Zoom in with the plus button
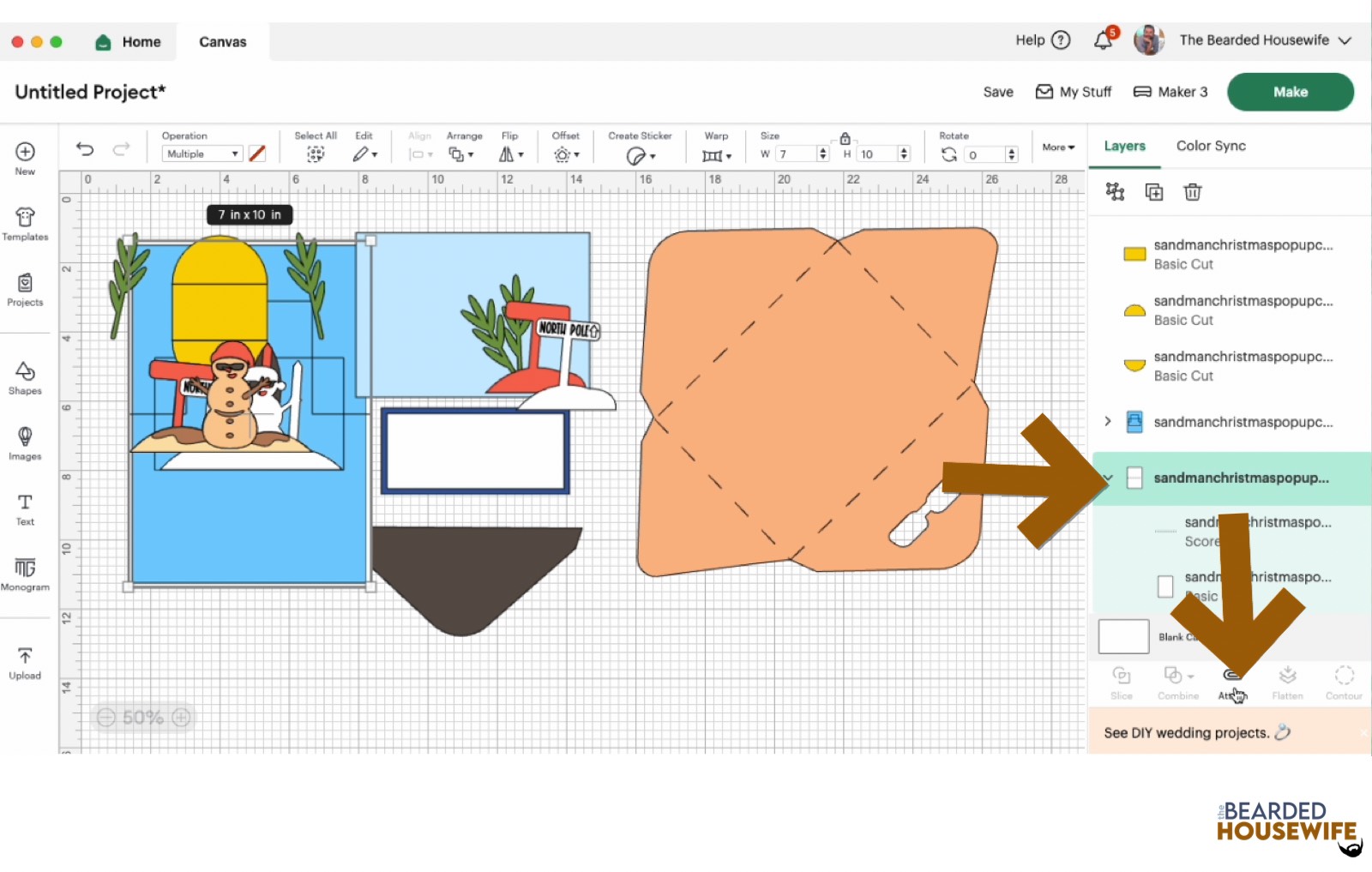Image resolution: width=1372 pixels, height=872 pixels. coord(181,718)
